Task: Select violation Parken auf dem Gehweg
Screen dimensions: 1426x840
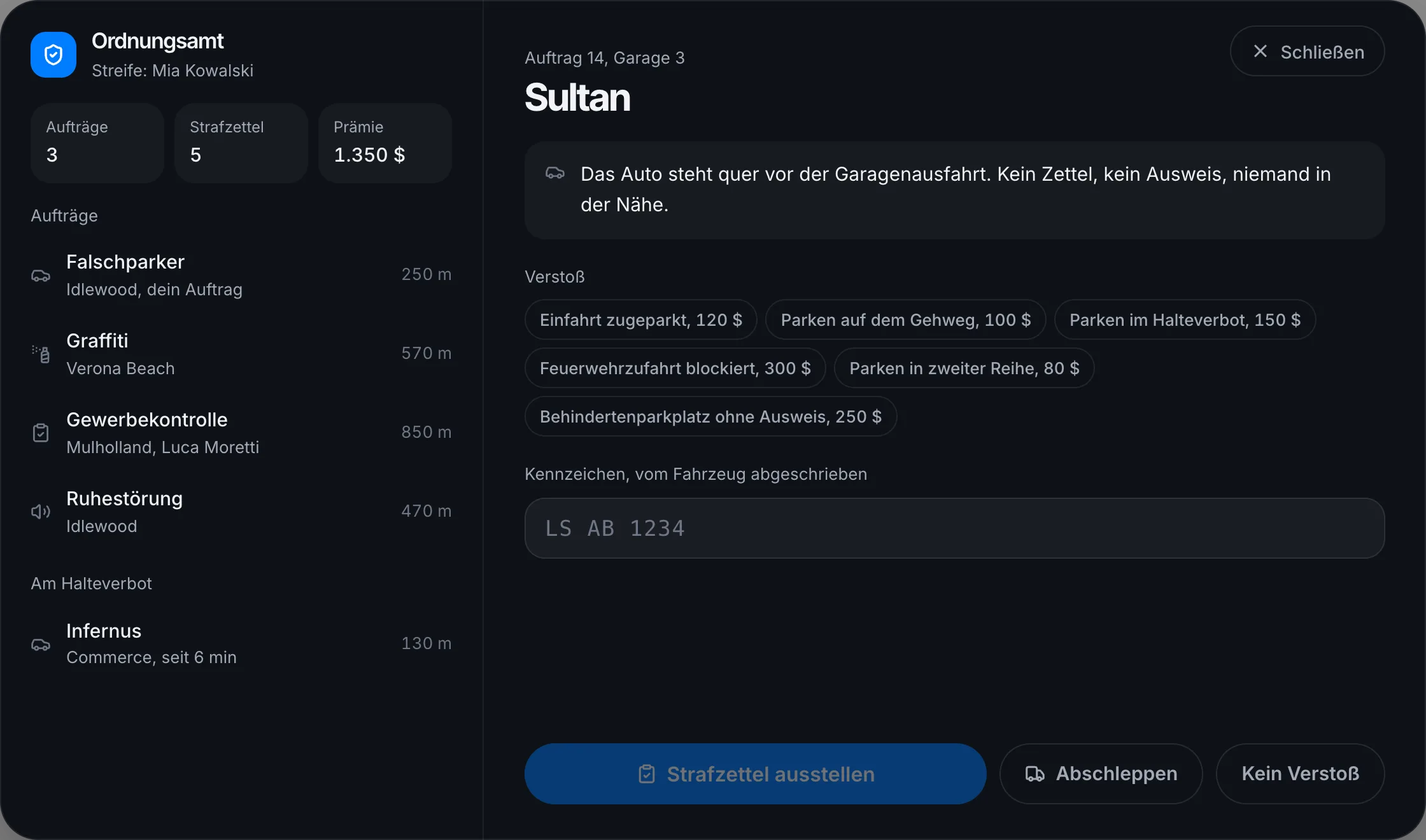Action: (x=905, y=319)
